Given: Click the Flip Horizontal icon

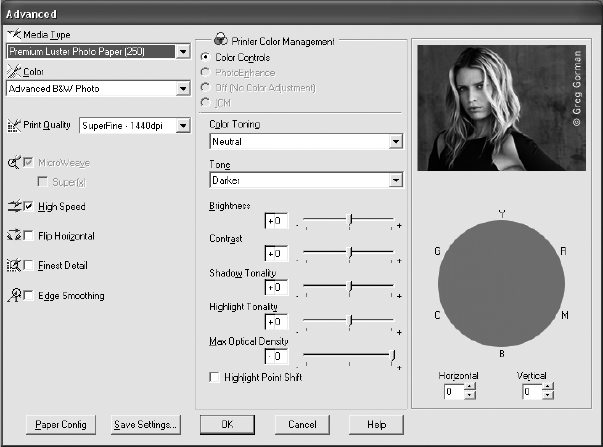Looking at the screenshot, I should pyautogui.click(x=13, y=236).
